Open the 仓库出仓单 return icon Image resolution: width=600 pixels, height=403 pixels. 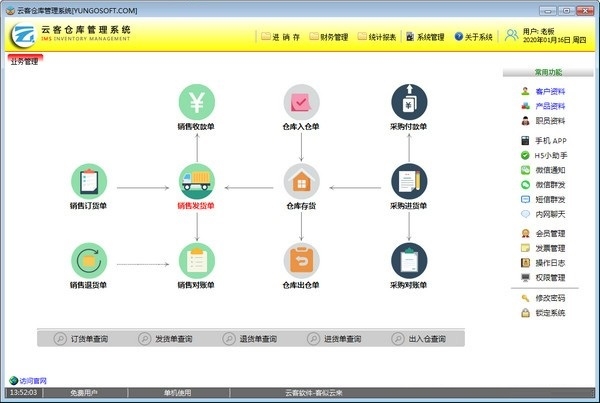point(302,261)
